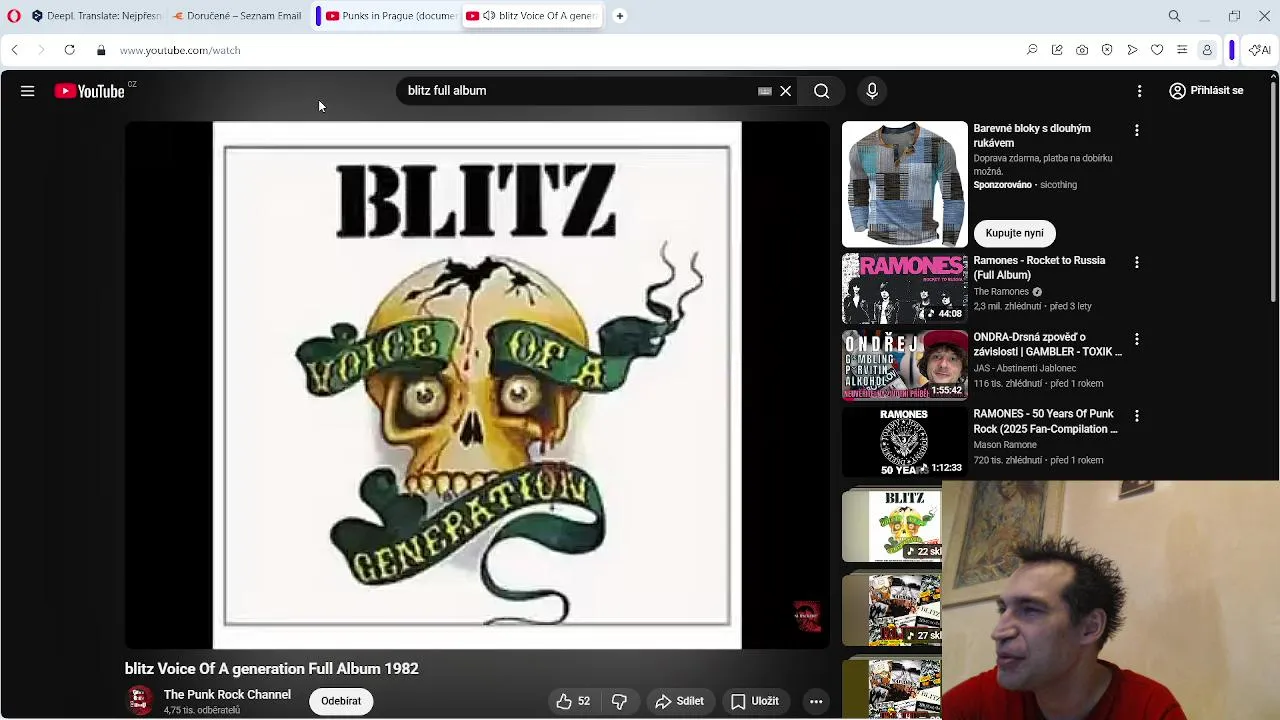Open the browser profile account icon
The width and height of the screenshot is (1280, 720).
click(x=1207, y=50)
